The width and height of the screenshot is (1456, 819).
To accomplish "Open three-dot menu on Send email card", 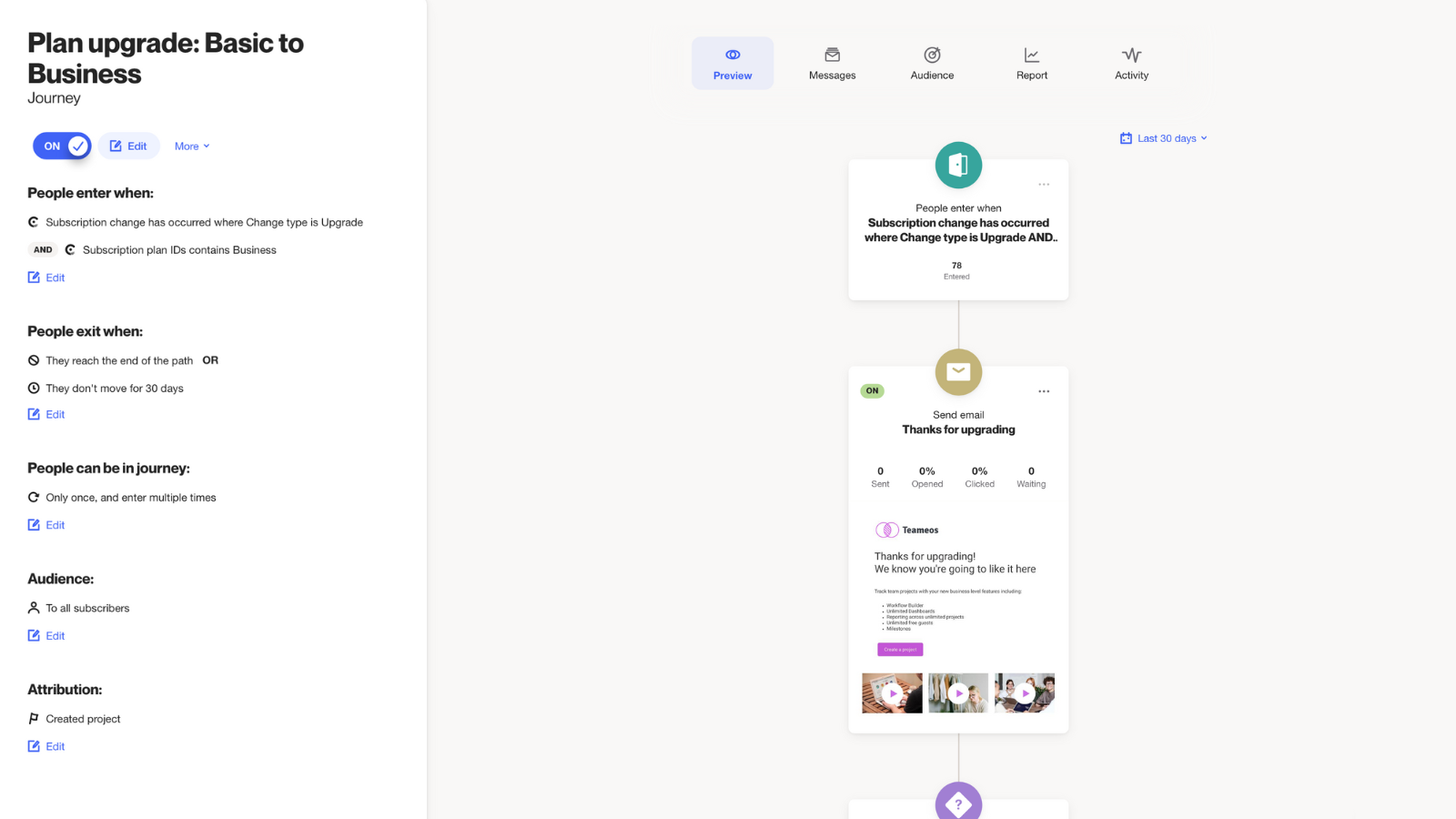I will pyautogui.click(x=1044, y=391).
